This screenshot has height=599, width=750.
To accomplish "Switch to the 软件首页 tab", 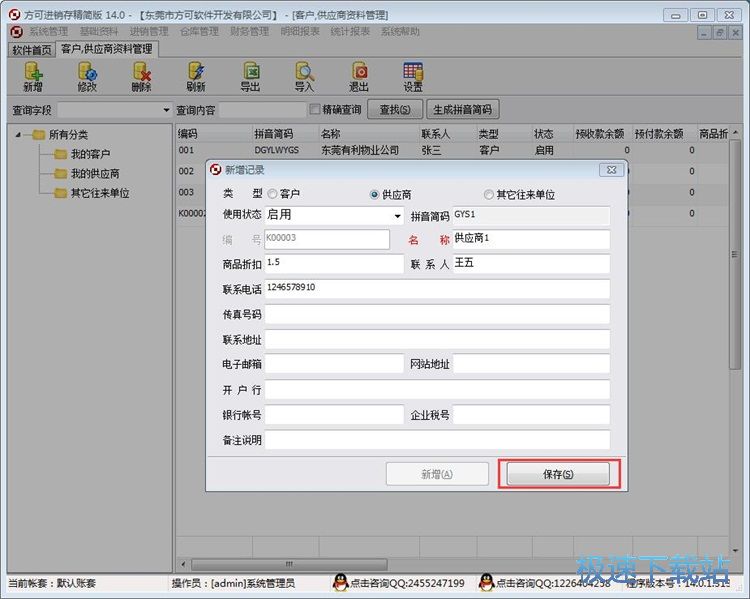I will 32,50.
